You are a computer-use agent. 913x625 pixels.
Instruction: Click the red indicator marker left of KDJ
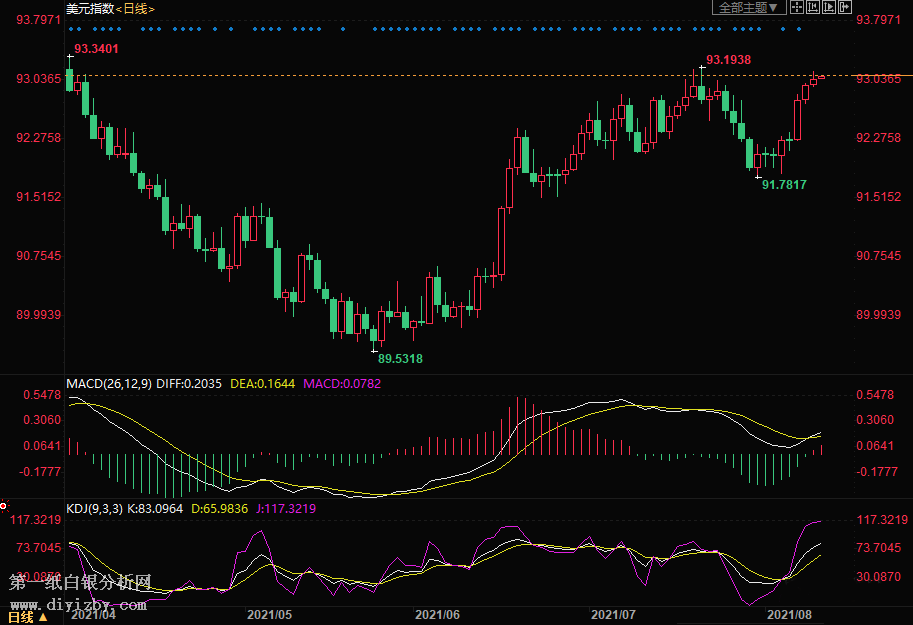click(4, 508)
